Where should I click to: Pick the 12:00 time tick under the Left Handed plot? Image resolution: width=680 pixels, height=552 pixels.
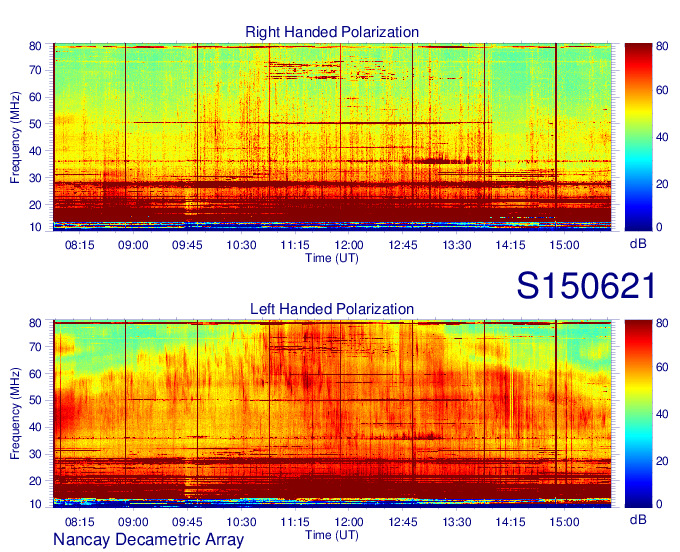(x=349, y=522)
